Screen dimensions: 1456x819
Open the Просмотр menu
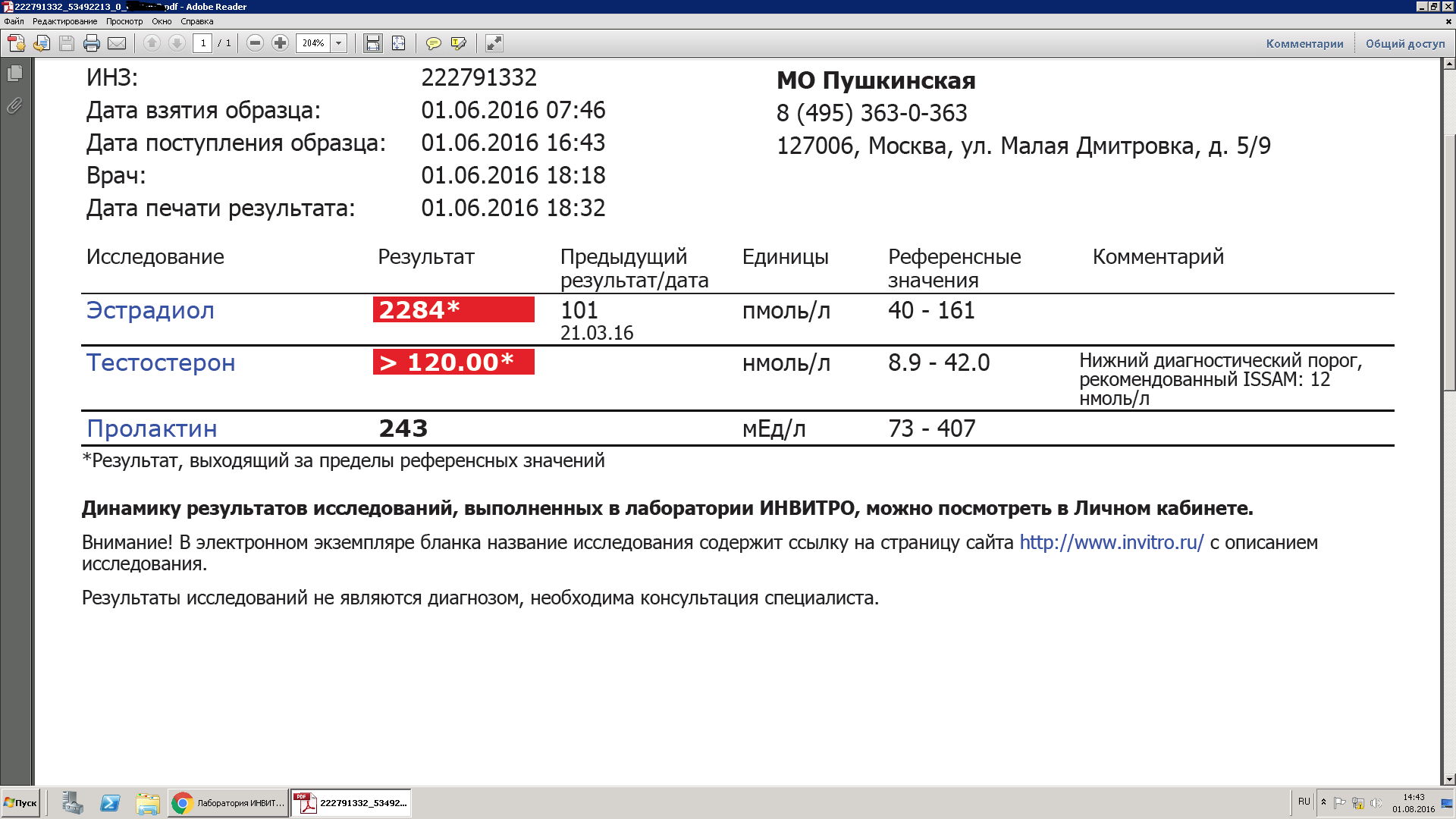coord(124,21)
